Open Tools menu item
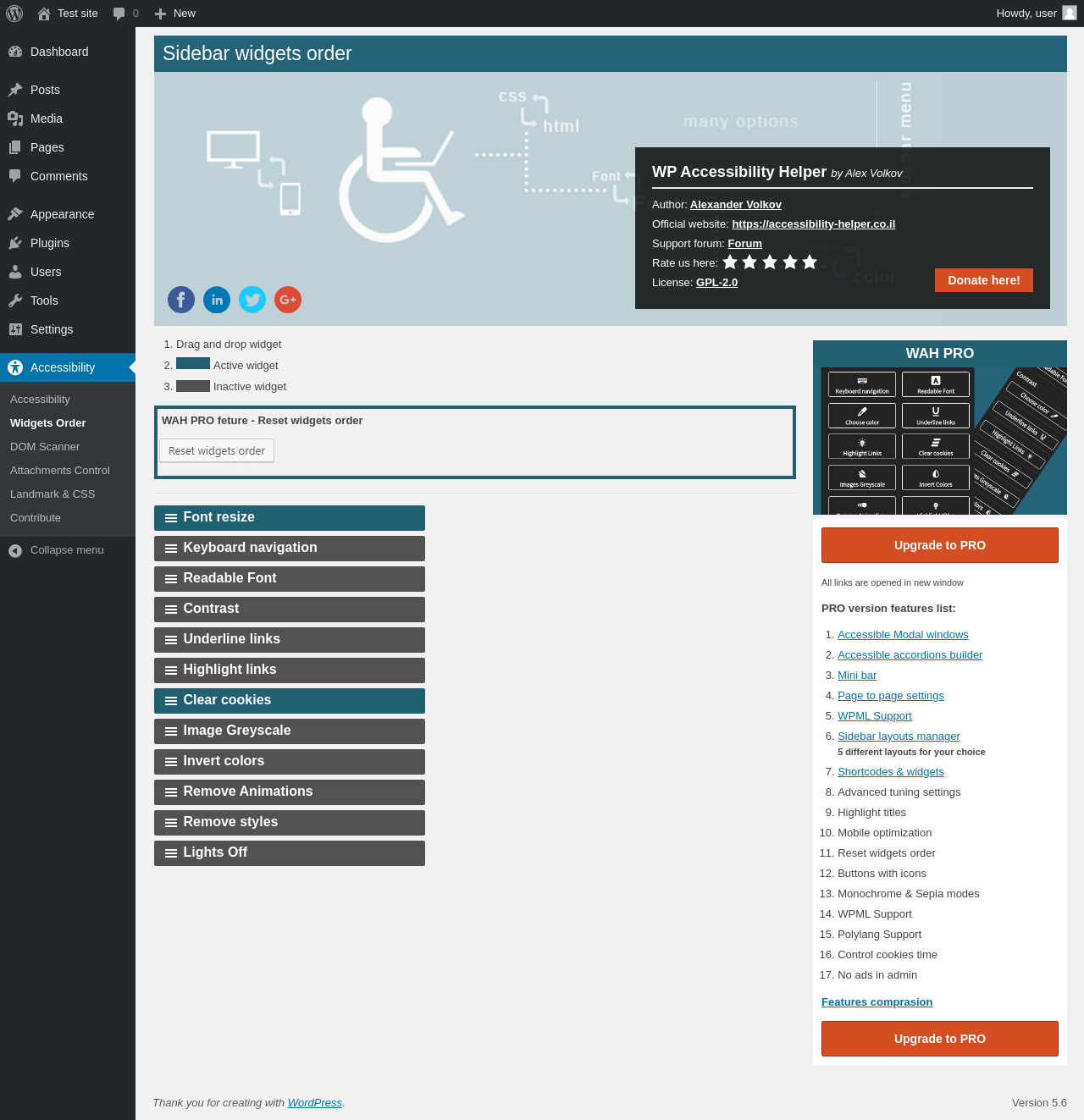 (68, 301)
